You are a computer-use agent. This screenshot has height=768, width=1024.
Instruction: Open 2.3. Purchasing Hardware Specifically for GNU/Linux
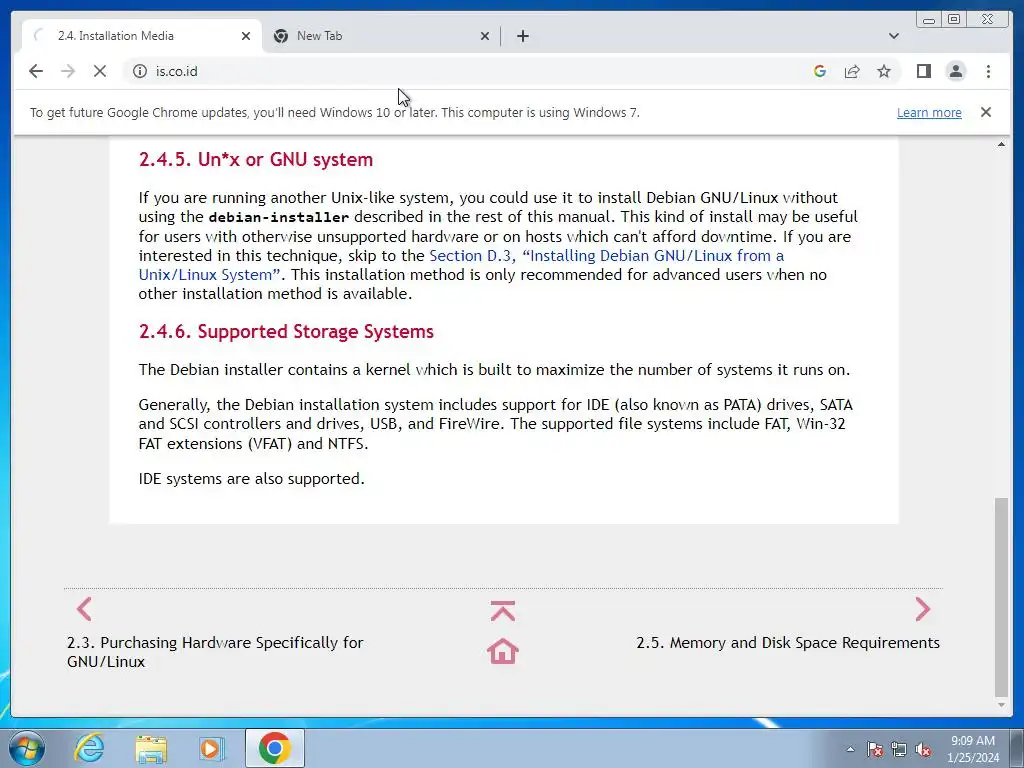tap(215, 652)
